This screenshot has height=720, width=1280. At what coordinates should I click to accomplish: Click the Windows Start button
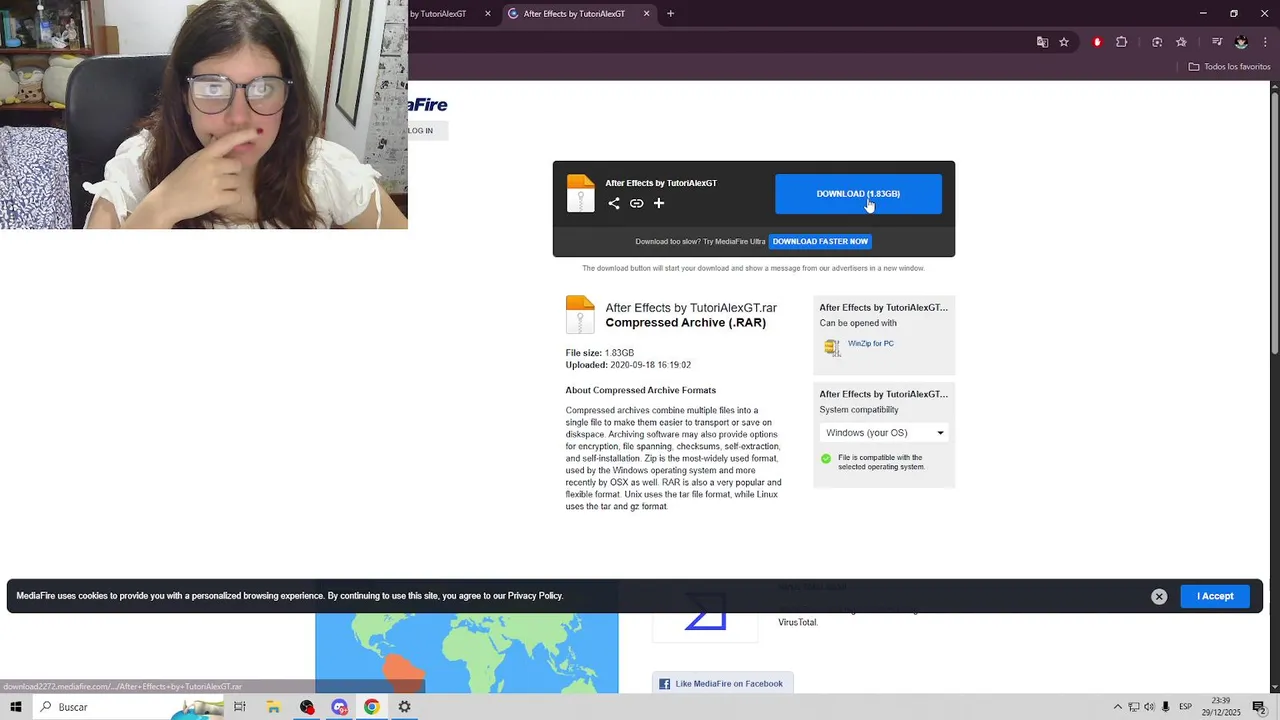pyautogui.click(x=16, y=707)
